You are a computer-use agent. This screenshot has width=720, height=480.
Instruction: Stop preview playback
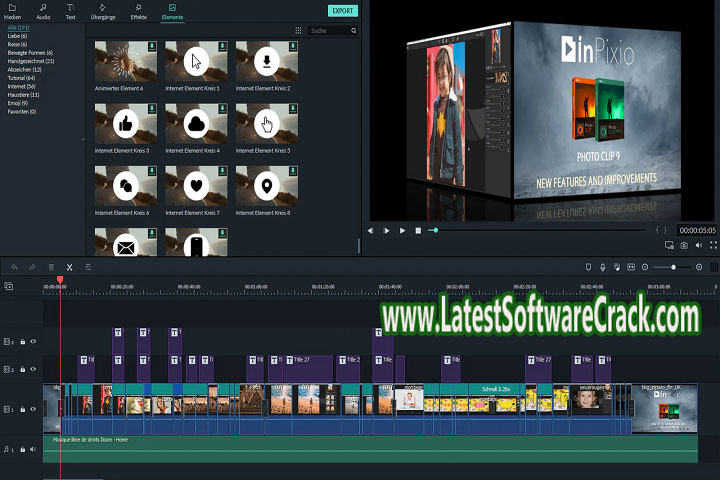click(x=418, y=231)
